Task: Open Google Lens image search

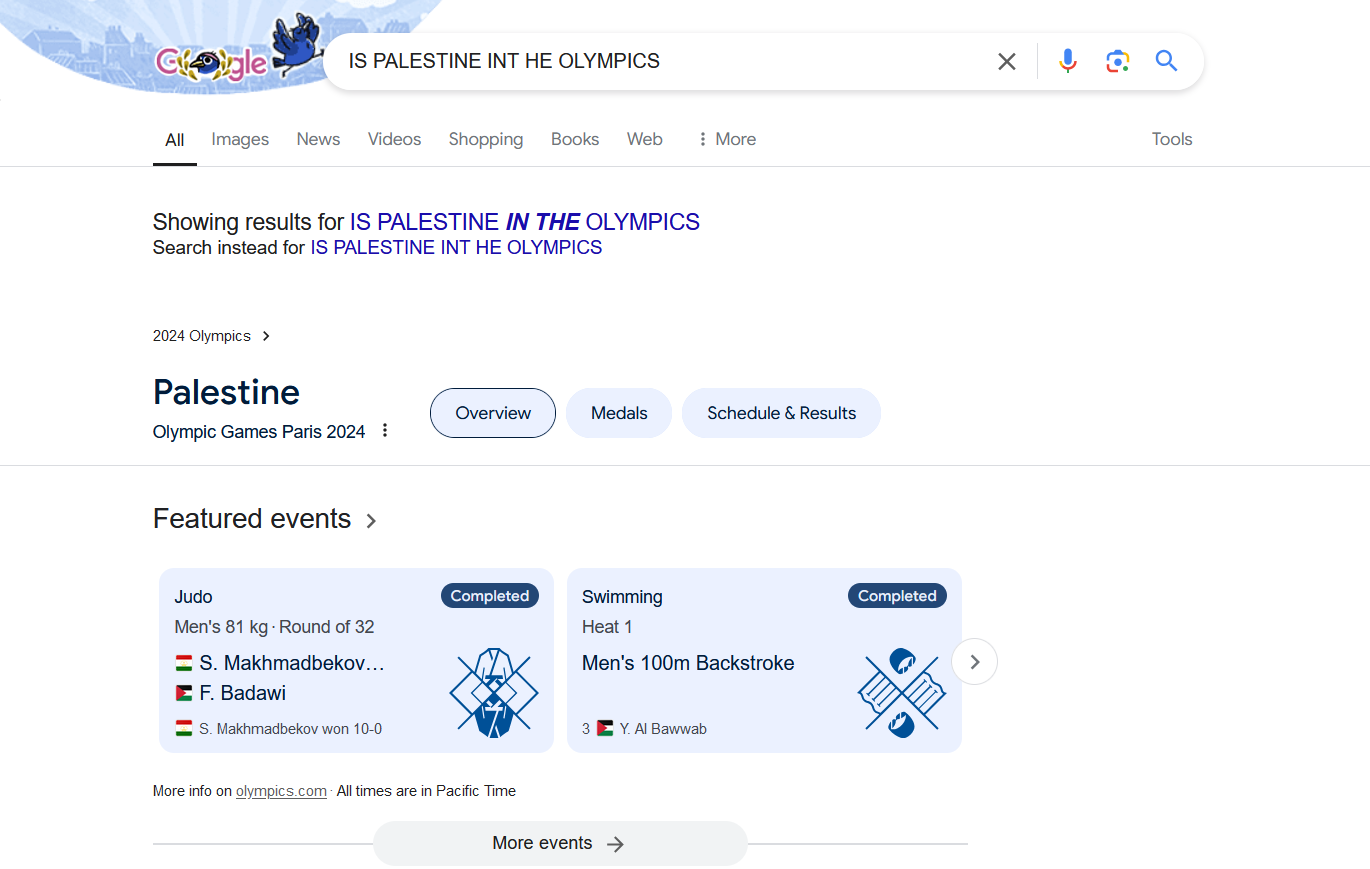Action: 1117,62
